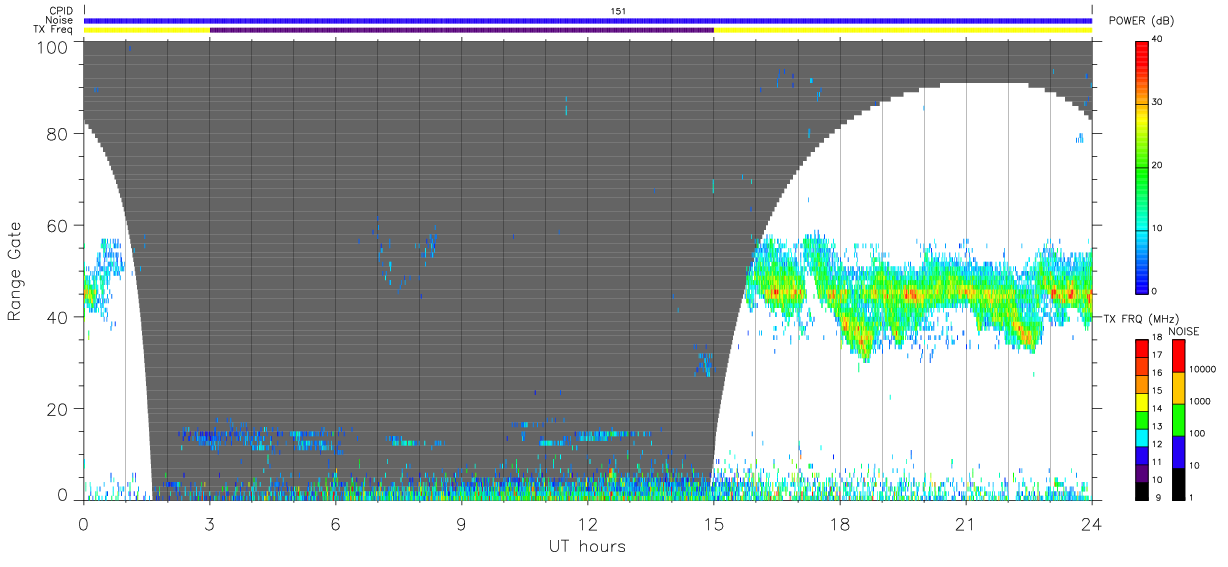
Task: Click range gate tick label 80
Action: tap(58, 134)
